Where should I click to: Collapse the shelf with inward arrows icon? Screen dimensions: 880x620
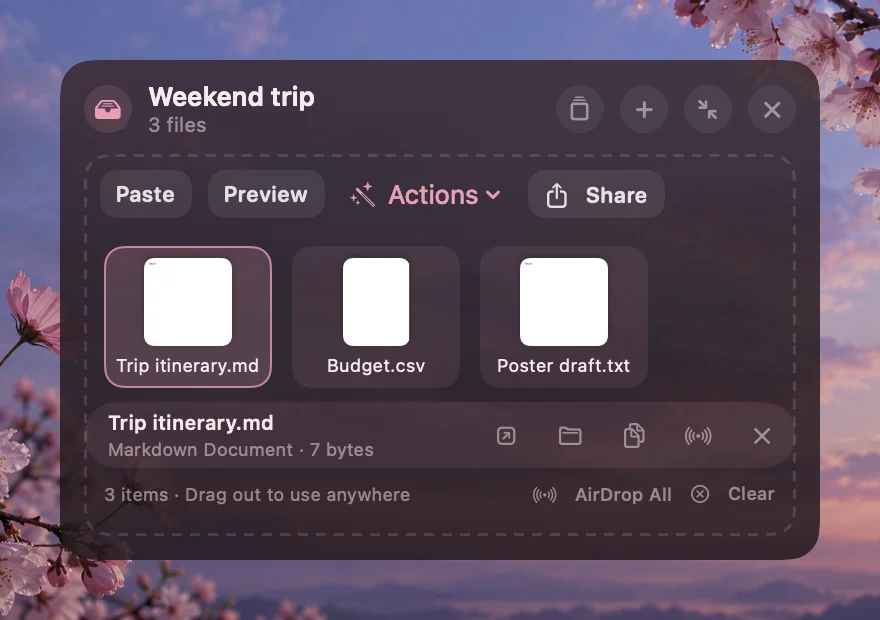click(x=708, y=109)
